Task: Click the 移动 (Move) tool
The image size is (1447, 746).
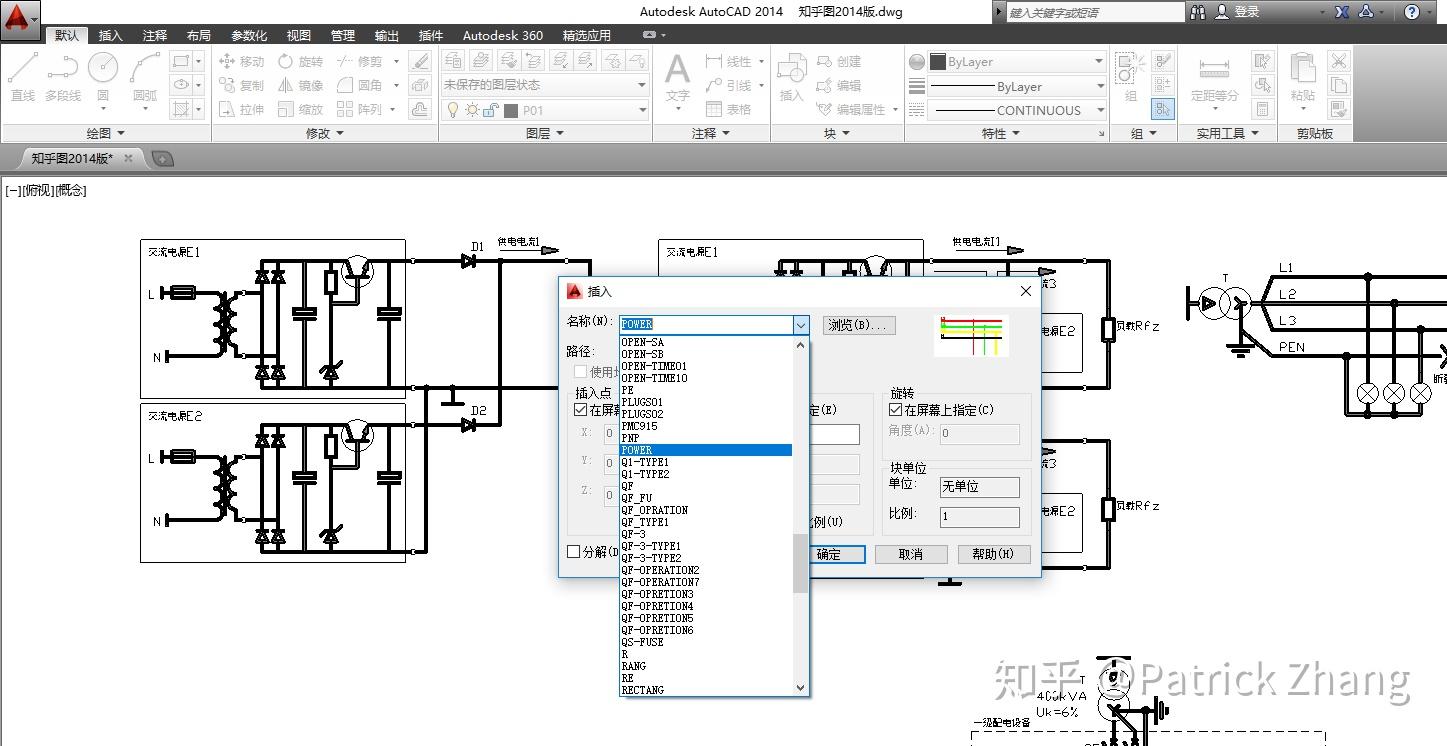Action: 241,61
